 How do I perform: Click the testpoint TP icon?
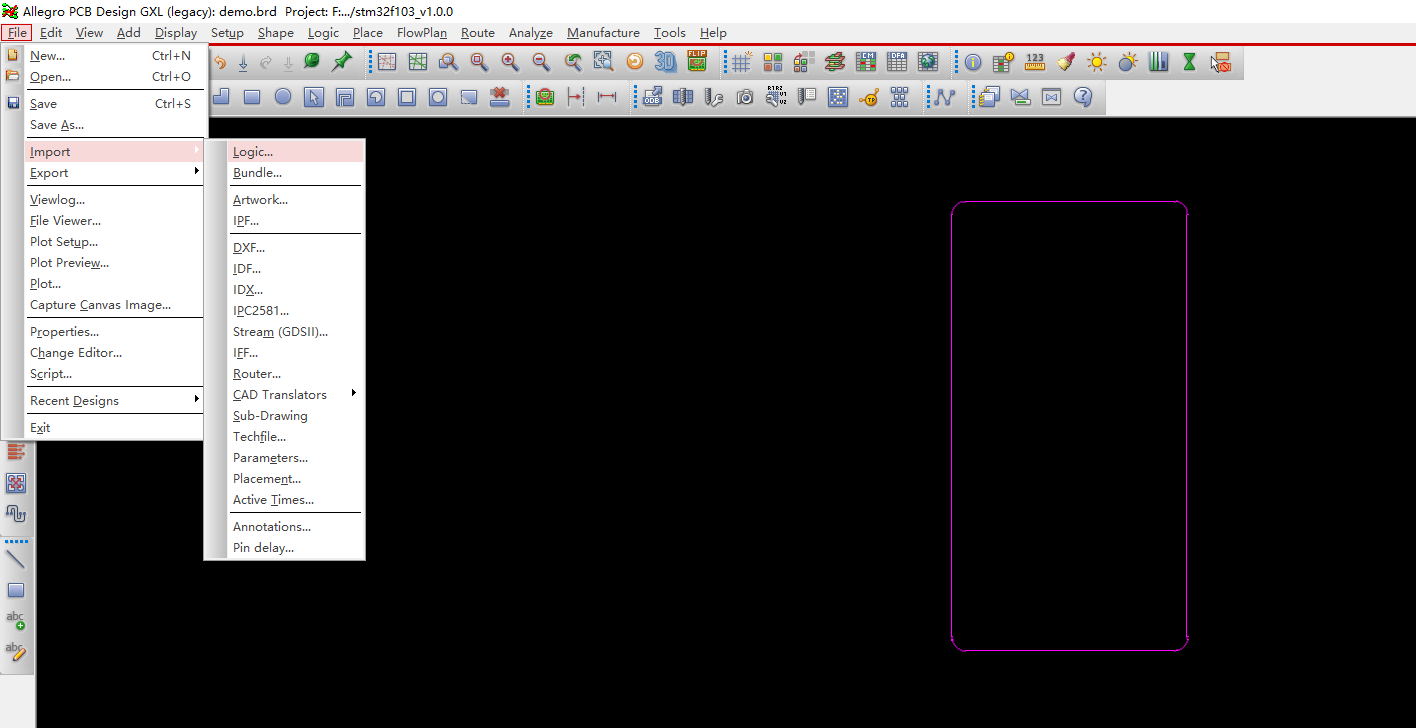[x=869, y=97]
